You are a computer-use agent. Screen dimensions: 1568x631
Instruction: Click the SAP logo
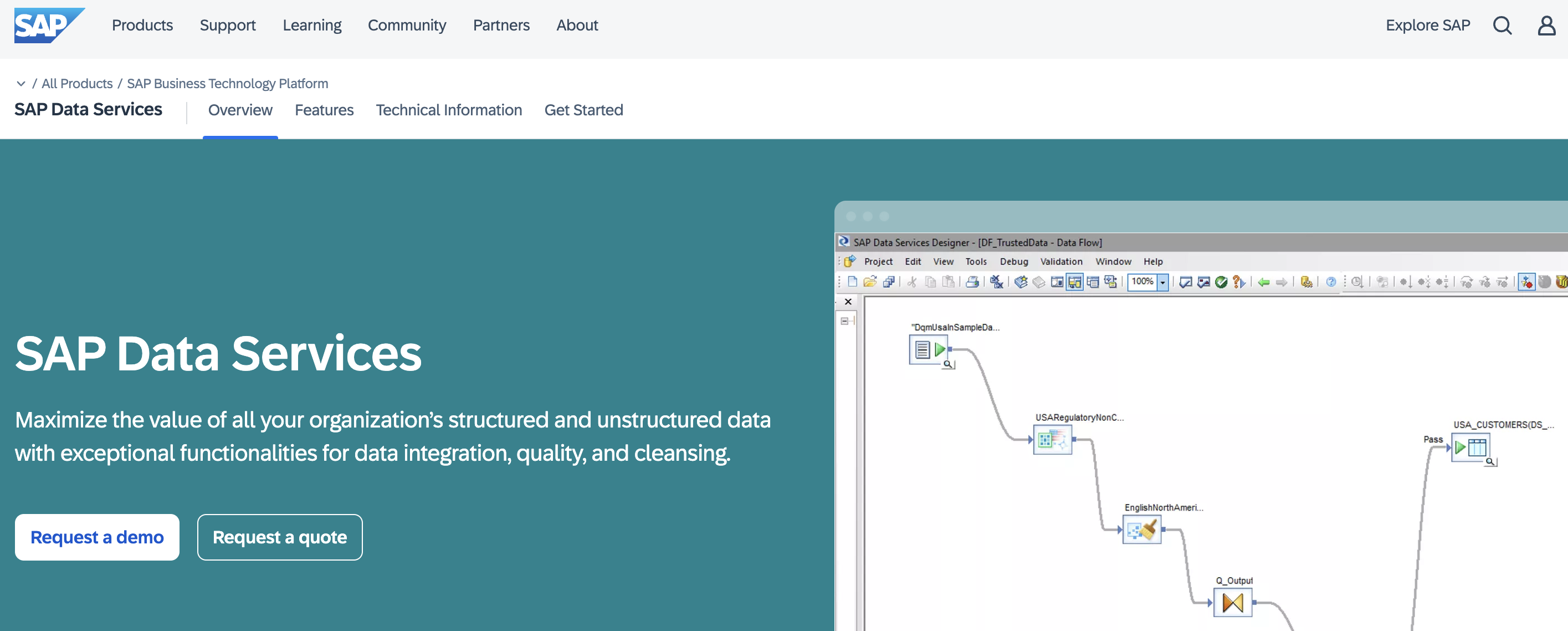pyautogui.click(x=49, y=26)
